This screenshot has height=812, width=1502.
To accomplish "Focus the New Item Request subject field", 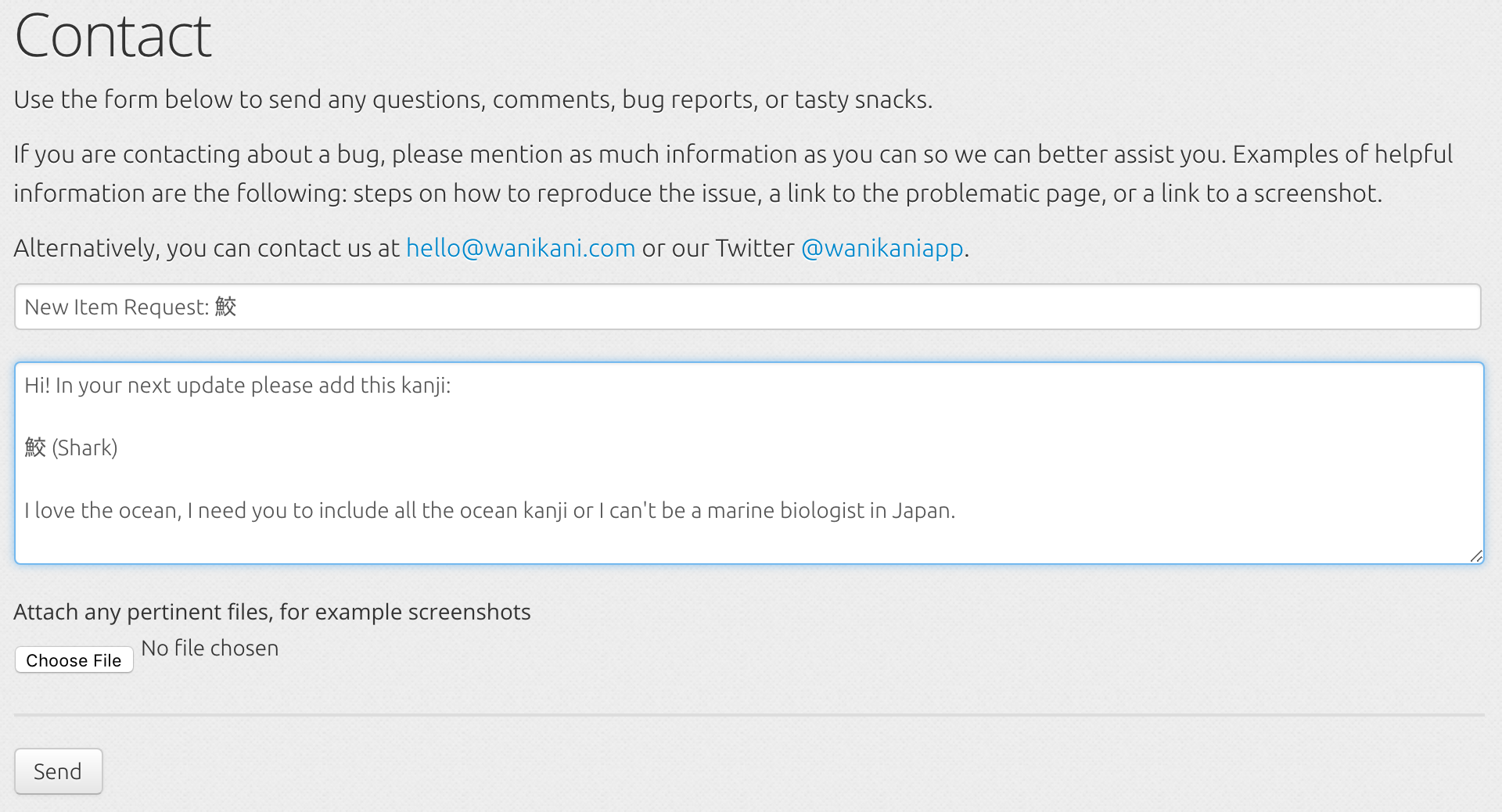I will [x=747, y=307].
